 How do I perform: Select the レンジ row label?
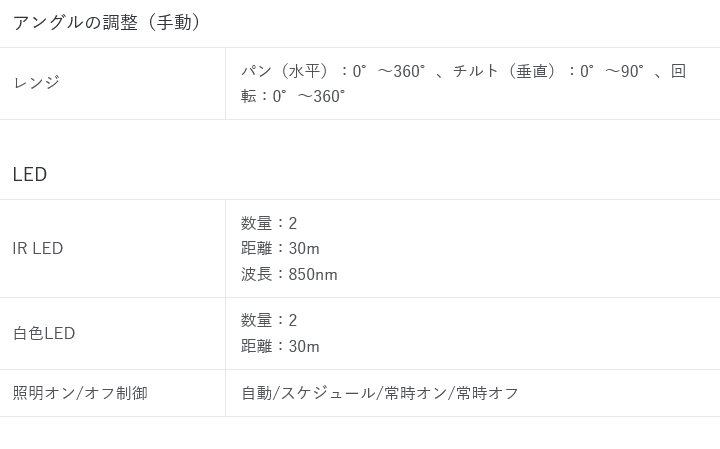[37, 83]
